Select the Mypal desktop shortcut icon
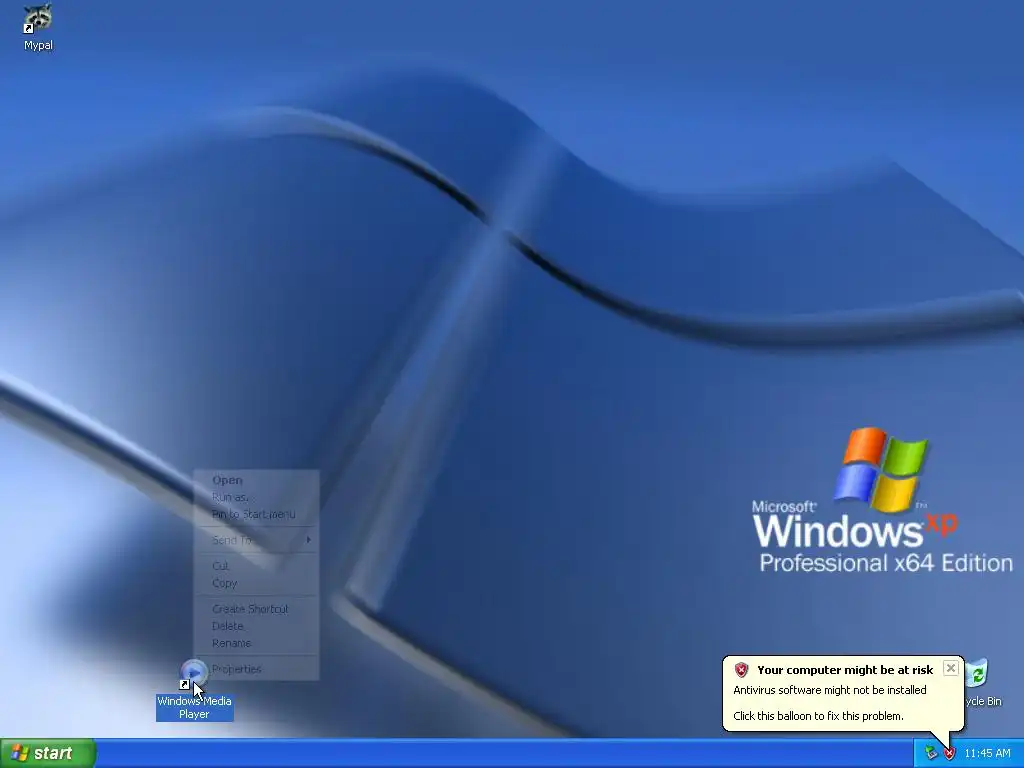The image size is (1024, 768). (38, 19)
